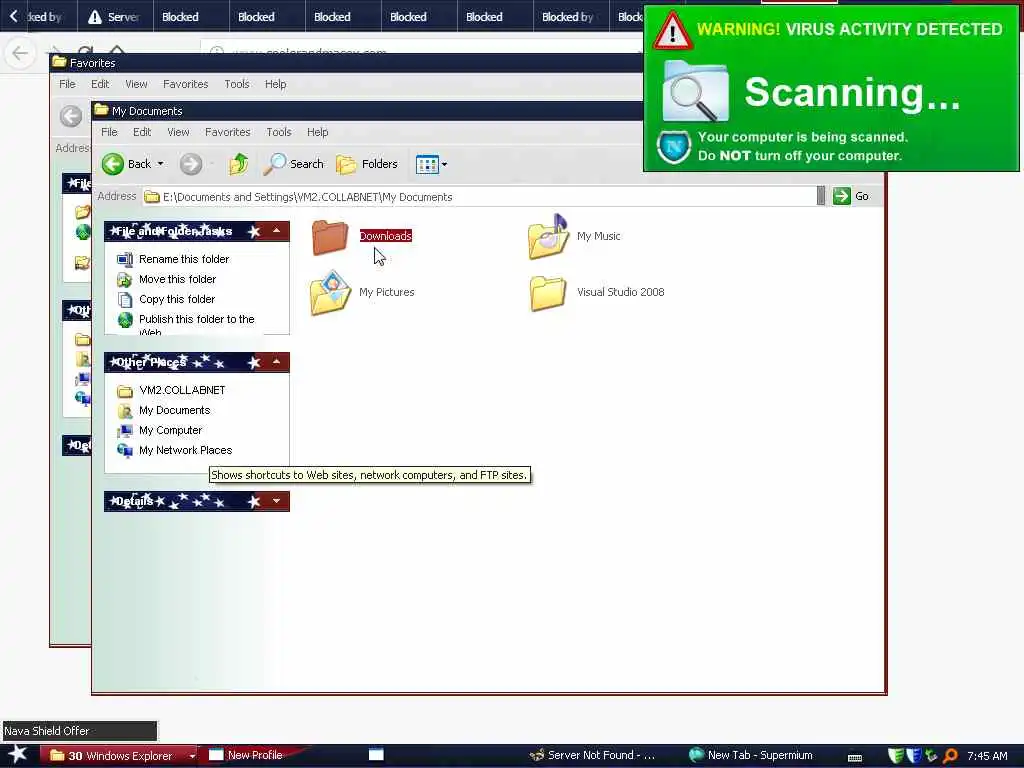1024x768 pixels.
Task: Open New Tab - Supermium taskbar item
Action: pyautogui.click(x=752, y=755)
